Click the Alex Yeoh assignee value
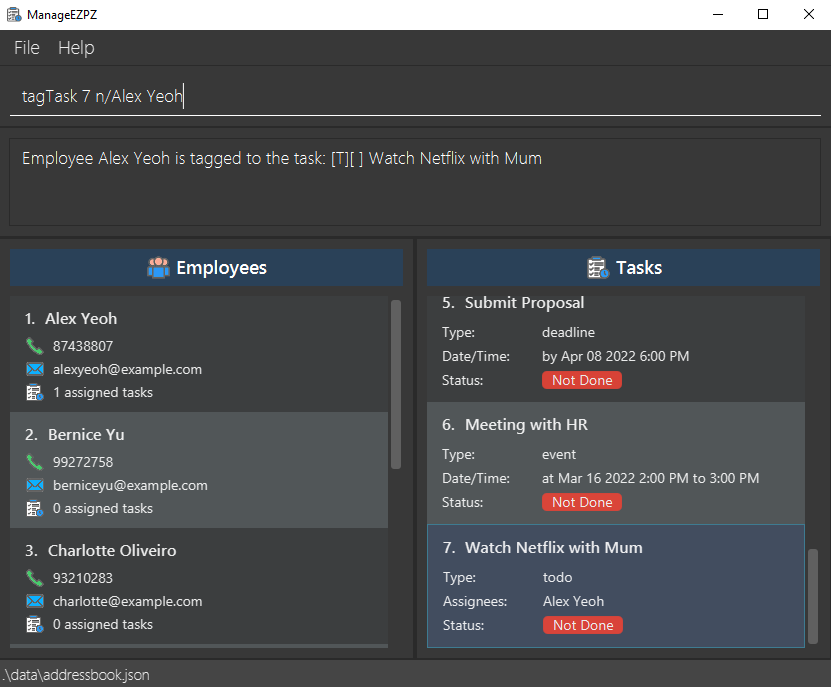831x687 pixels. coord(573,601)
